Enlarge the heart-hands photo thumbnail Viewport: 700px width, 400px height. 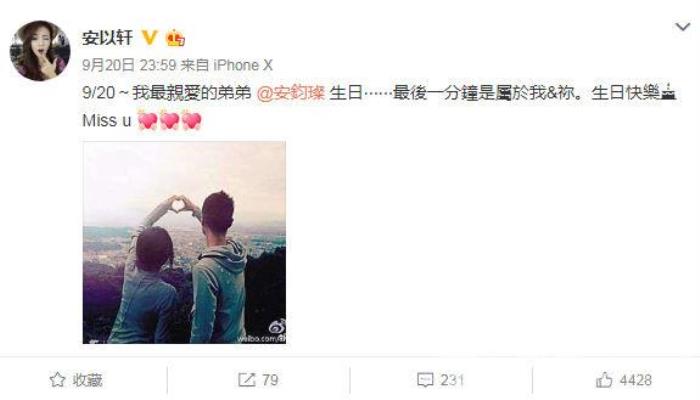(x=184, y=242)
